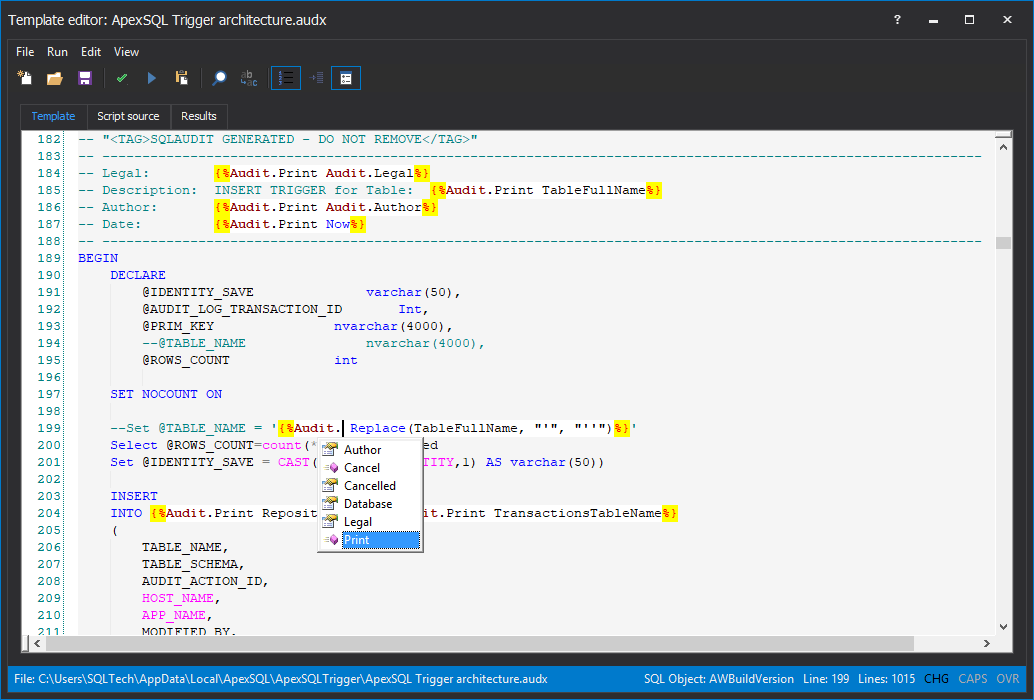Open the Run menu
1034x700 pixels.
coord(57,52)
